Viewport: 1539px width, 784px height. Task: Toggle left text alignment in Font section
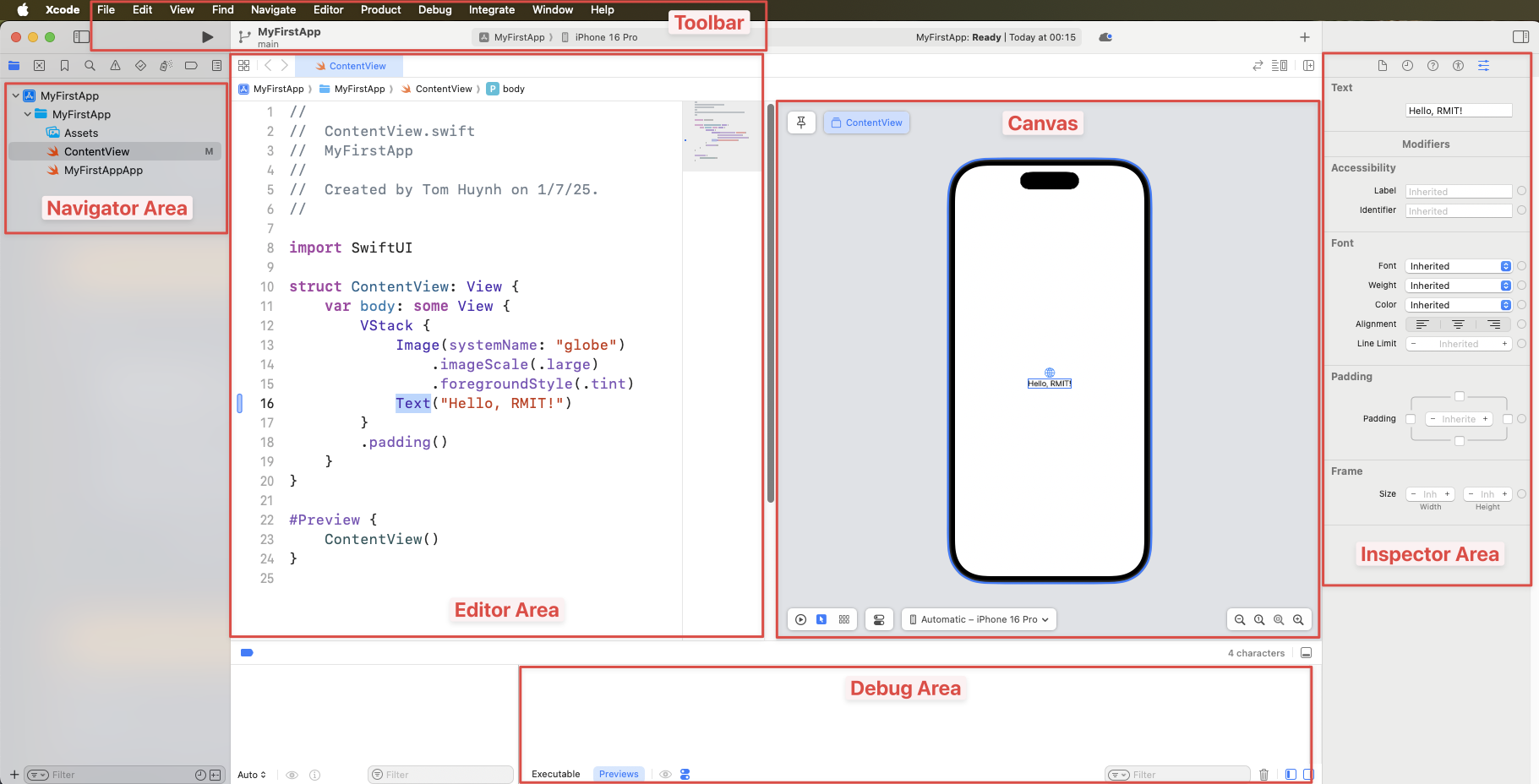tap(1422, 324)
